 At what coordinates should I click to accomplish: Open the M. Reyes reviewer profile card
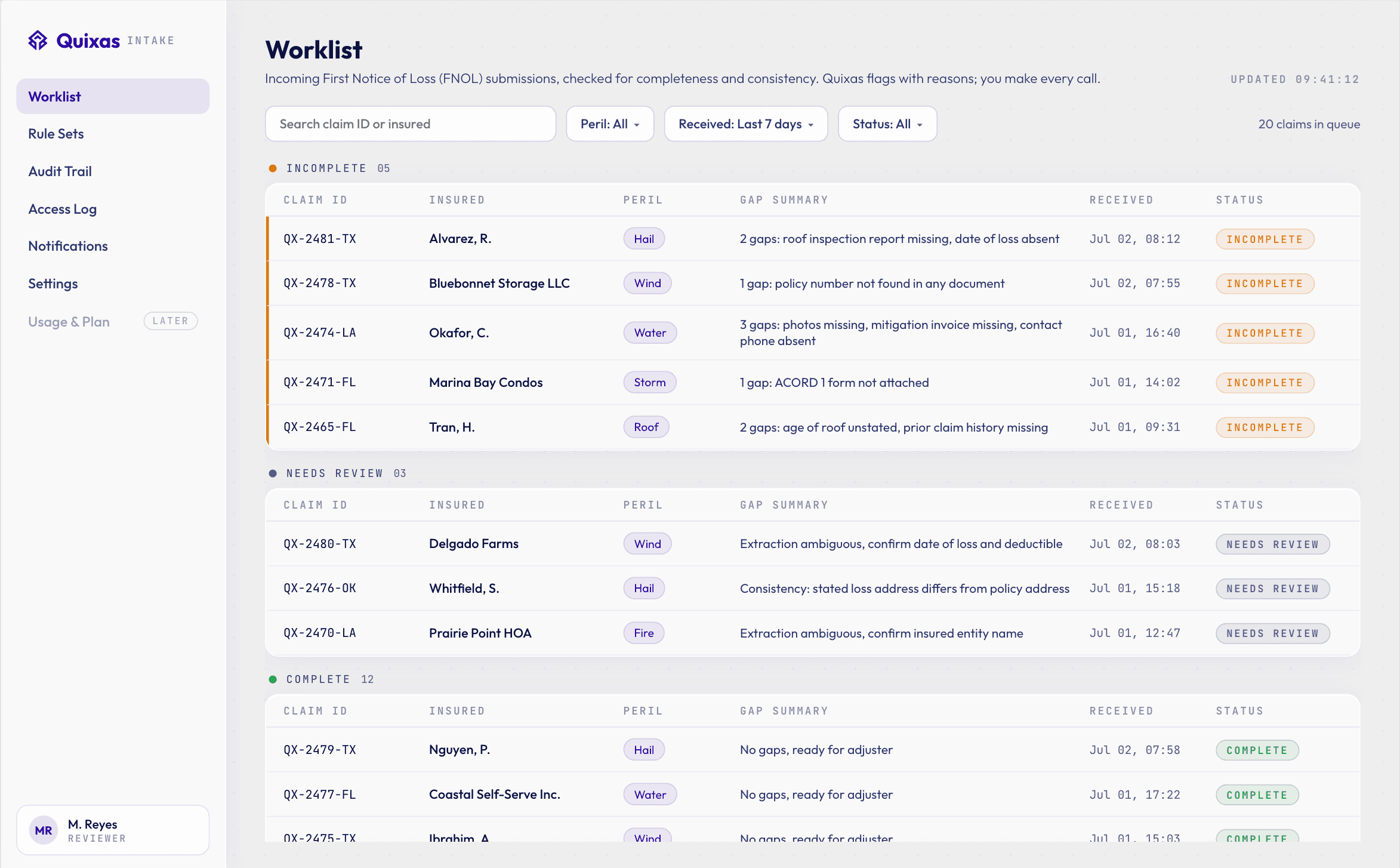[113, 830]
